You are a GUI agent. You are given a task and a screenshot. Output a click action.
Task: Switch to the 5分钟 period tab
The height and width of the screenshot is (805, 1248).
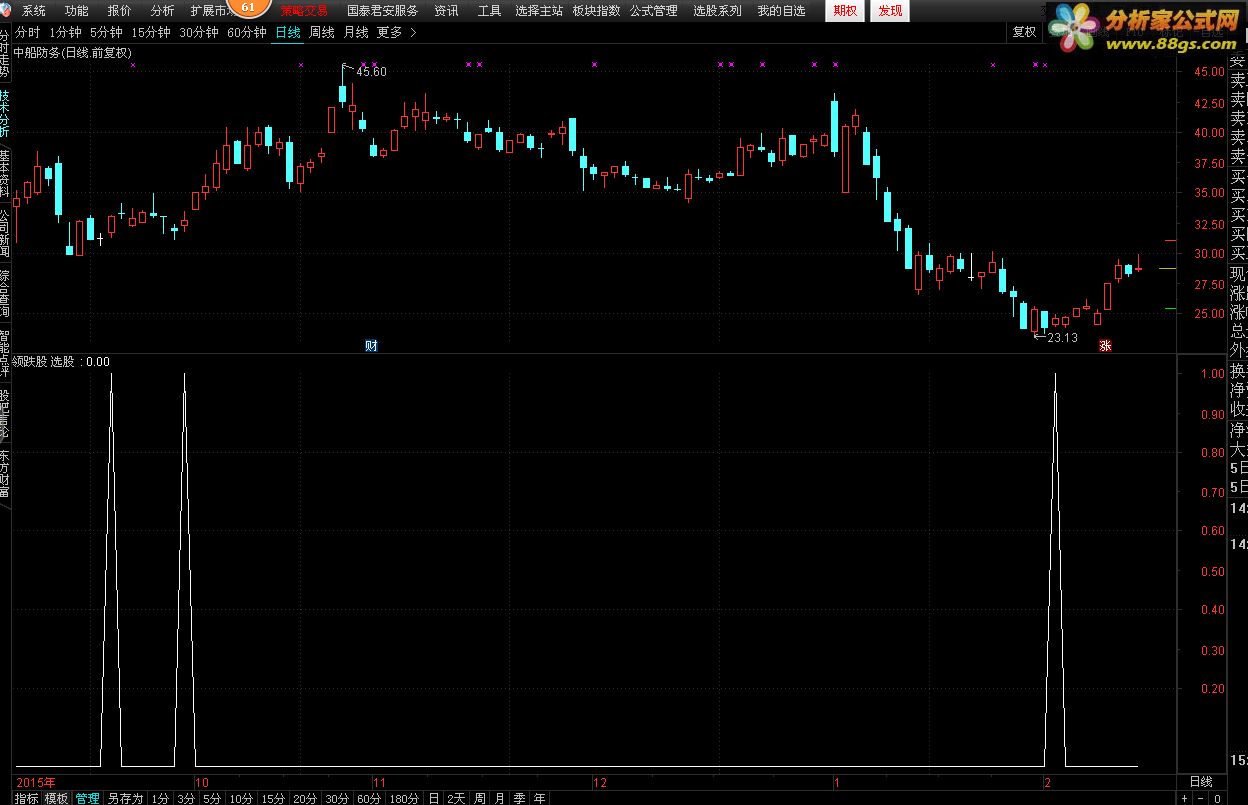point(106,32)
